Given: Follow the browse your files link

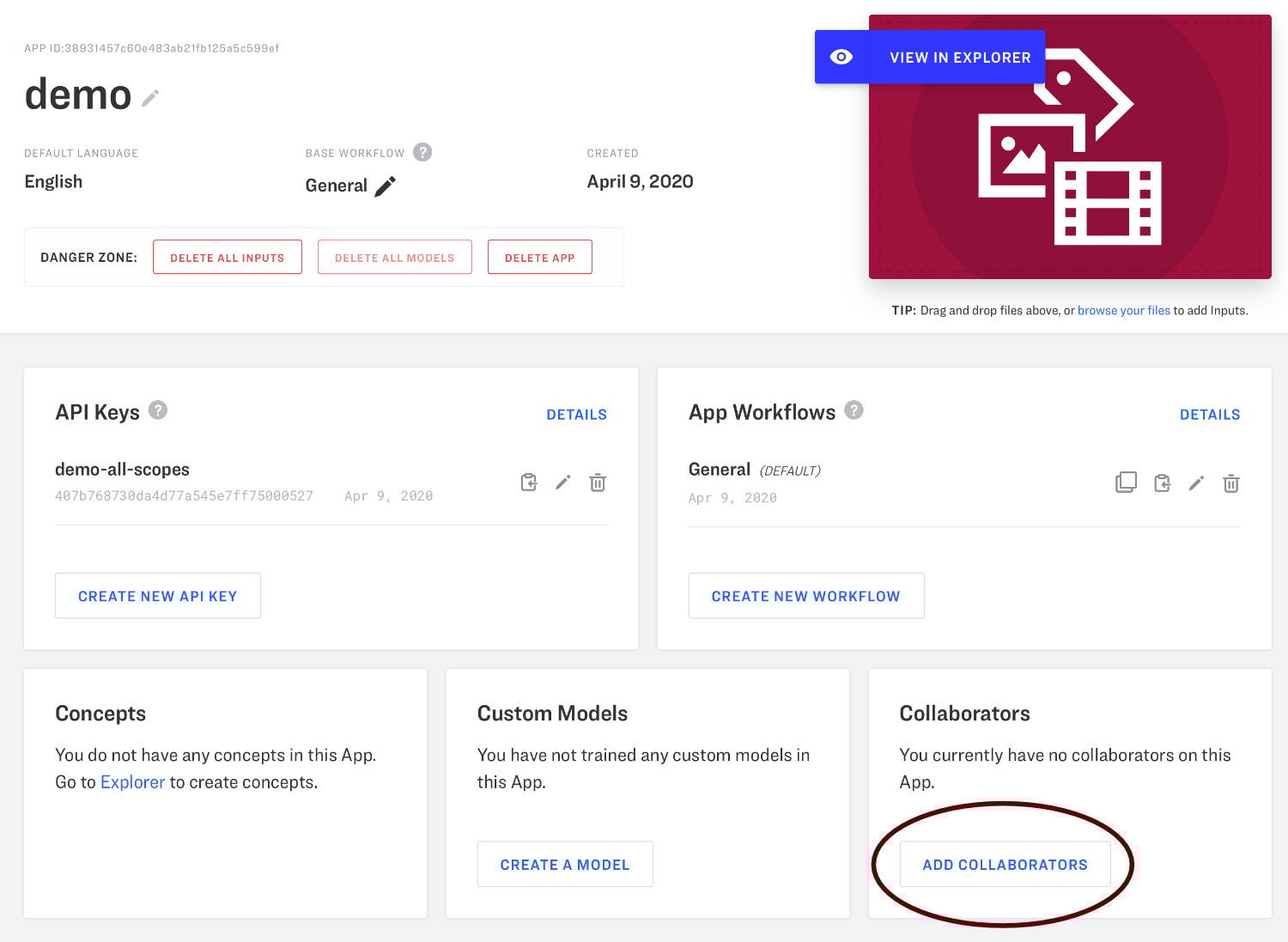Looking at the screenshot, I should coord(1123,311).
